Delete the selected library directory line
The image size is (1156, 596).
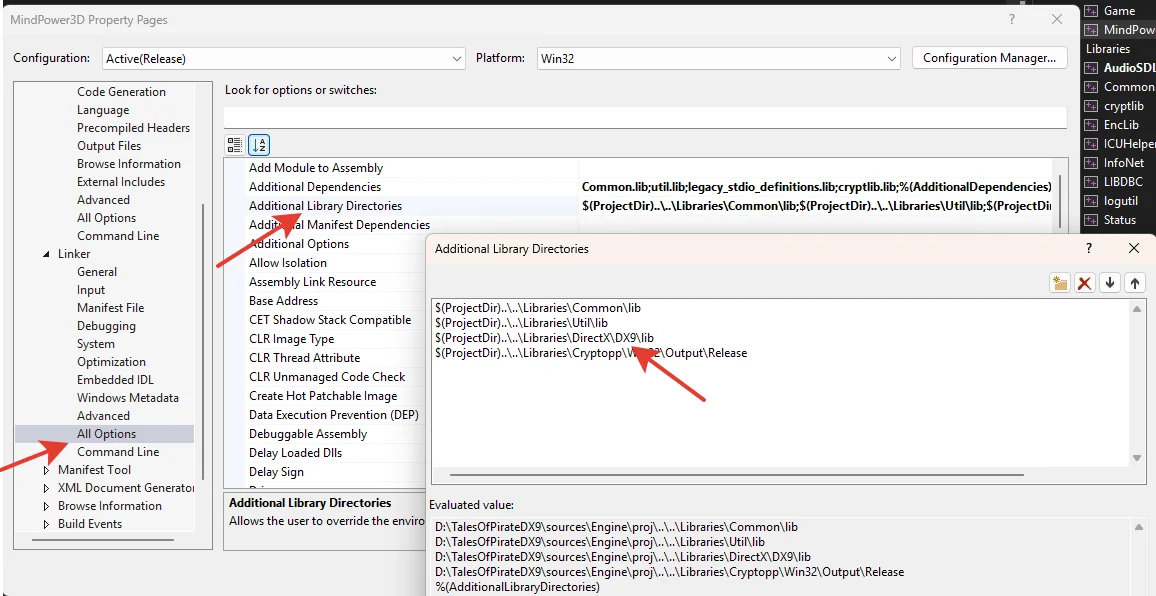1084,283
